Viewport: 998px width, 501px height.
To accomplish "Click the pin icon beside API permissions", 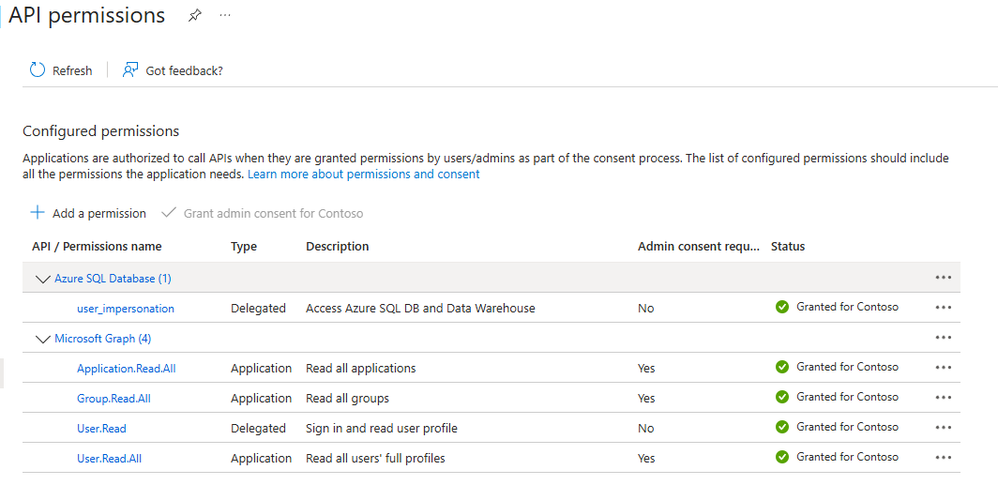I will coord(194,17).
